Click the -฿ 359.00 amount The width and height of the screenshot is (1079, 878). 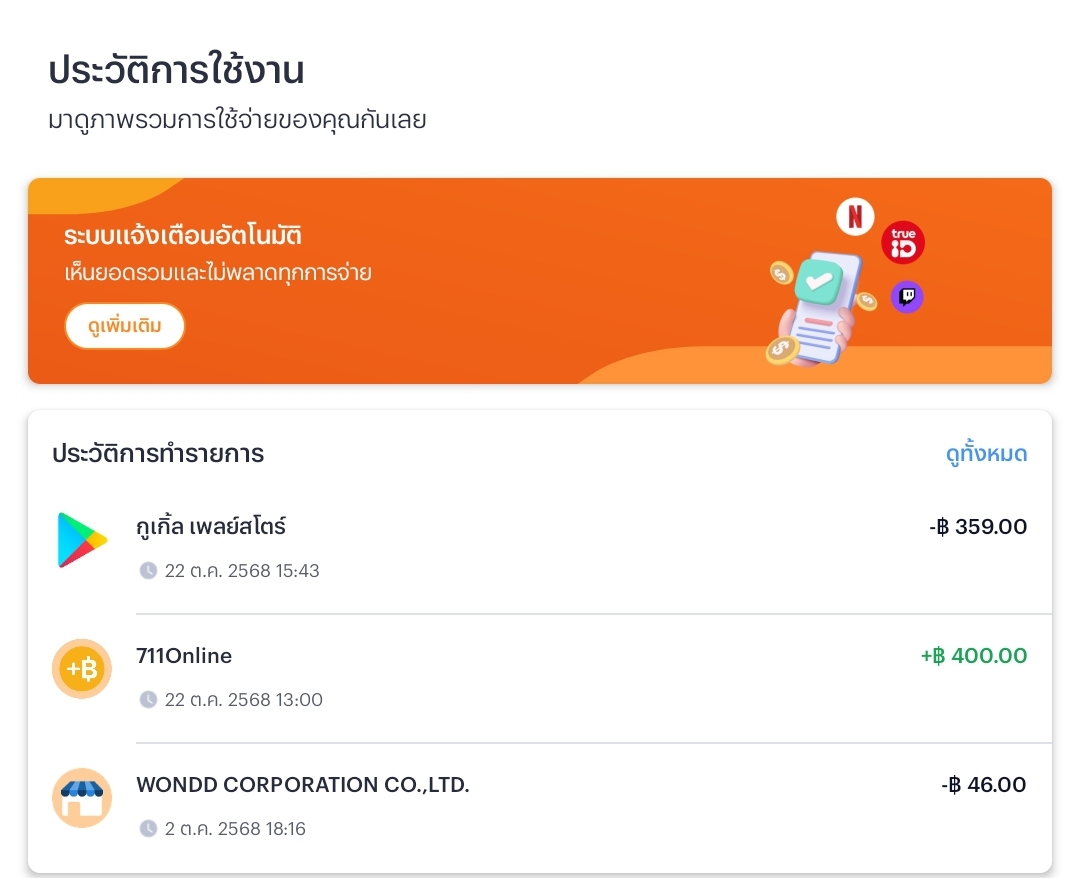tap(977, 527)
